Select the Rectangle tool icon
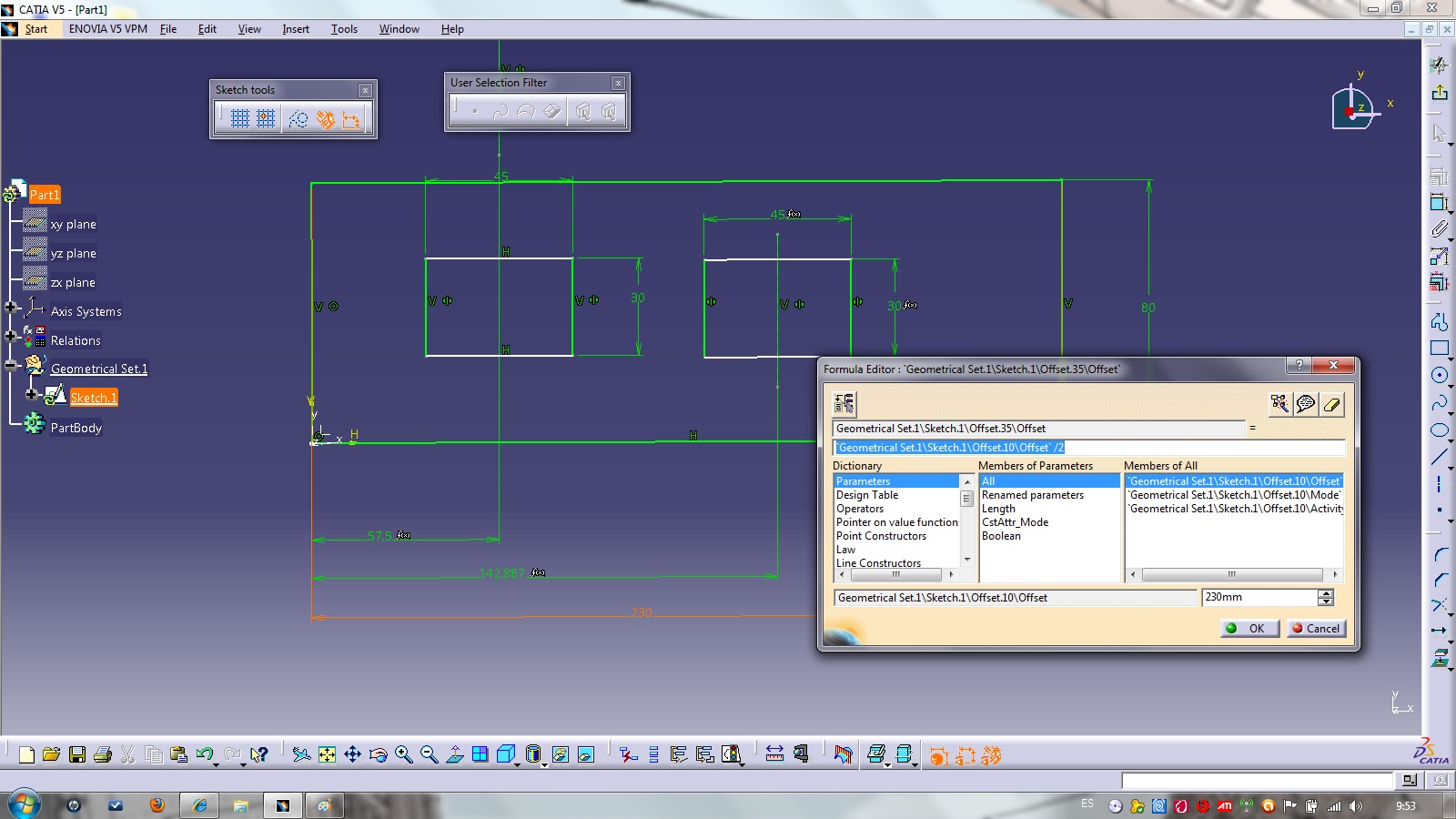This screenshot has height=819, width=1456. point(1439,348)
